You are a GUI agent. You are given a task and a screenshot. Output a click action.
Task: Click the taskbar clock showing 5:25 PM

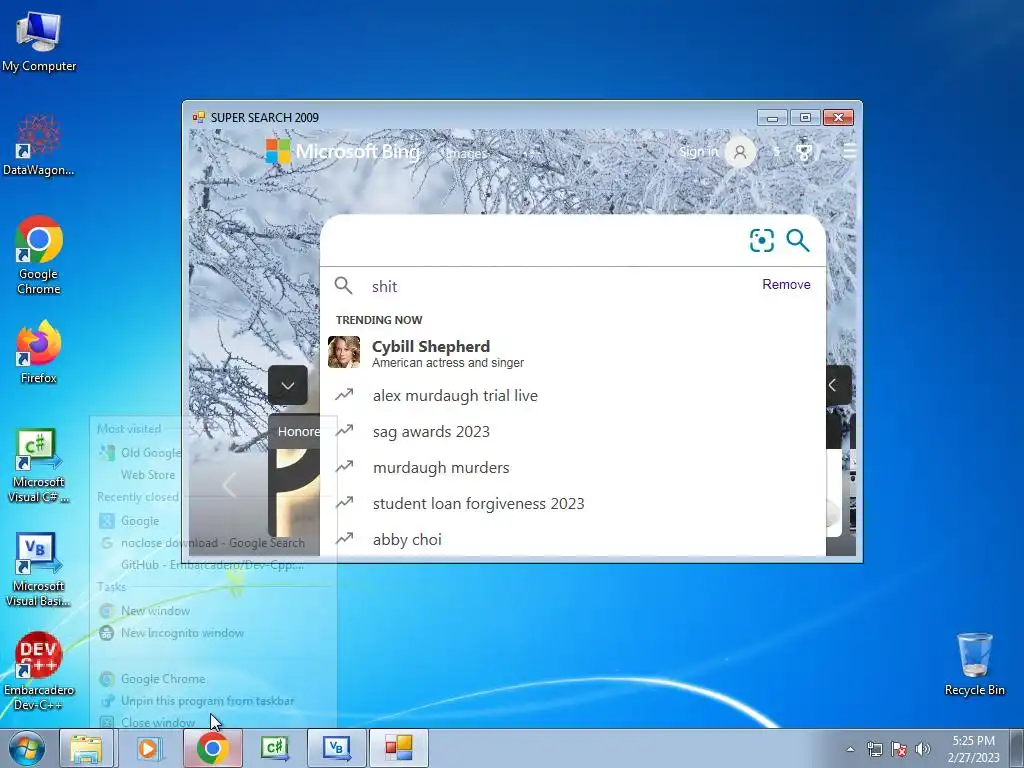tap(973, 749)
